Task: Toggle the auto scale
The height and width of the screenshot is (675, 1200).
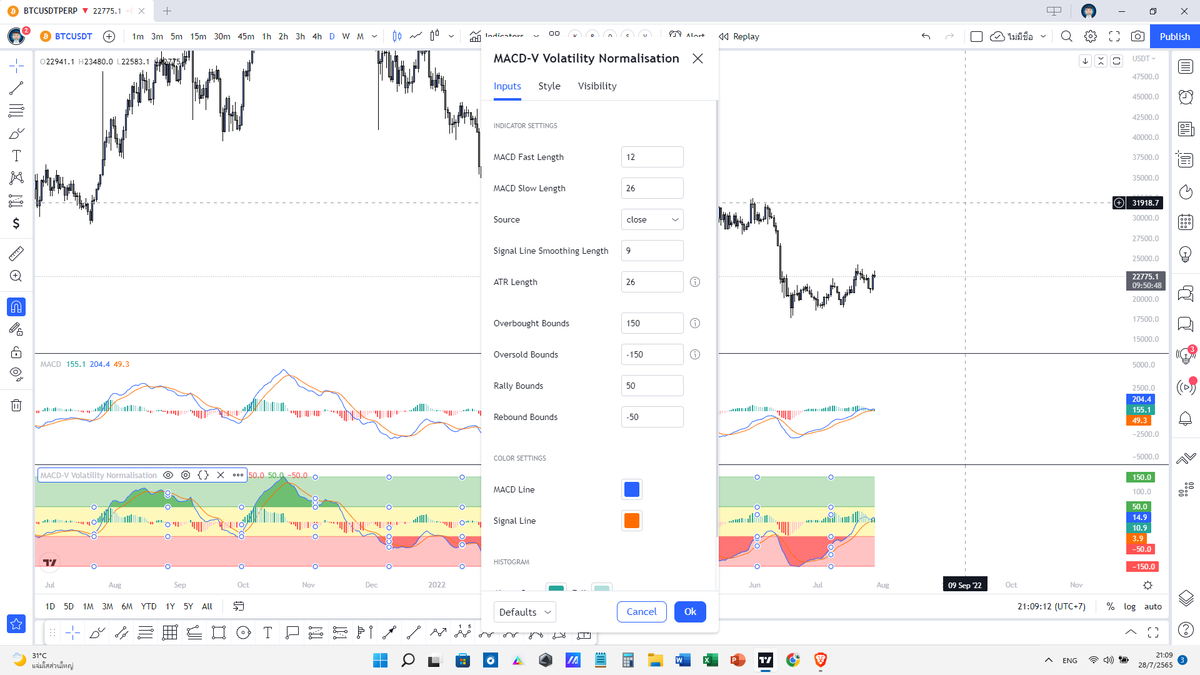Action: click(x=1153, y=606)
